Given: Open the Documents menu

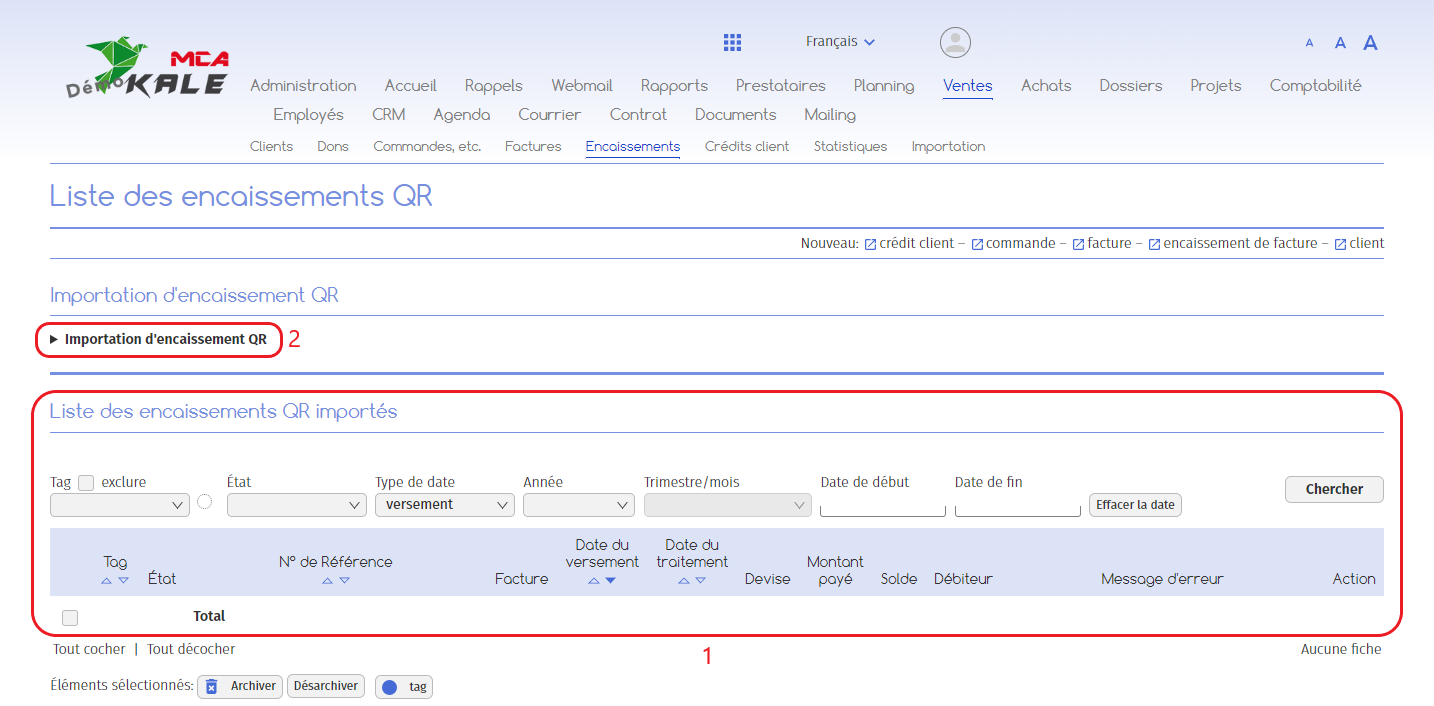Looking at the screenshot, I should point(736,115).
